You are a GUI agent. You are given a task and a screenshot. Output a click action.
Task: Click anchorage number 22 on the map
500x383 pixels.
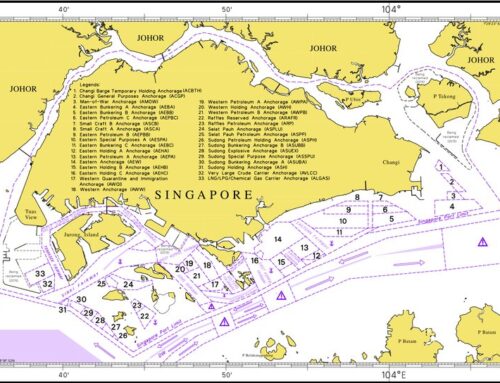coord(144,316)
